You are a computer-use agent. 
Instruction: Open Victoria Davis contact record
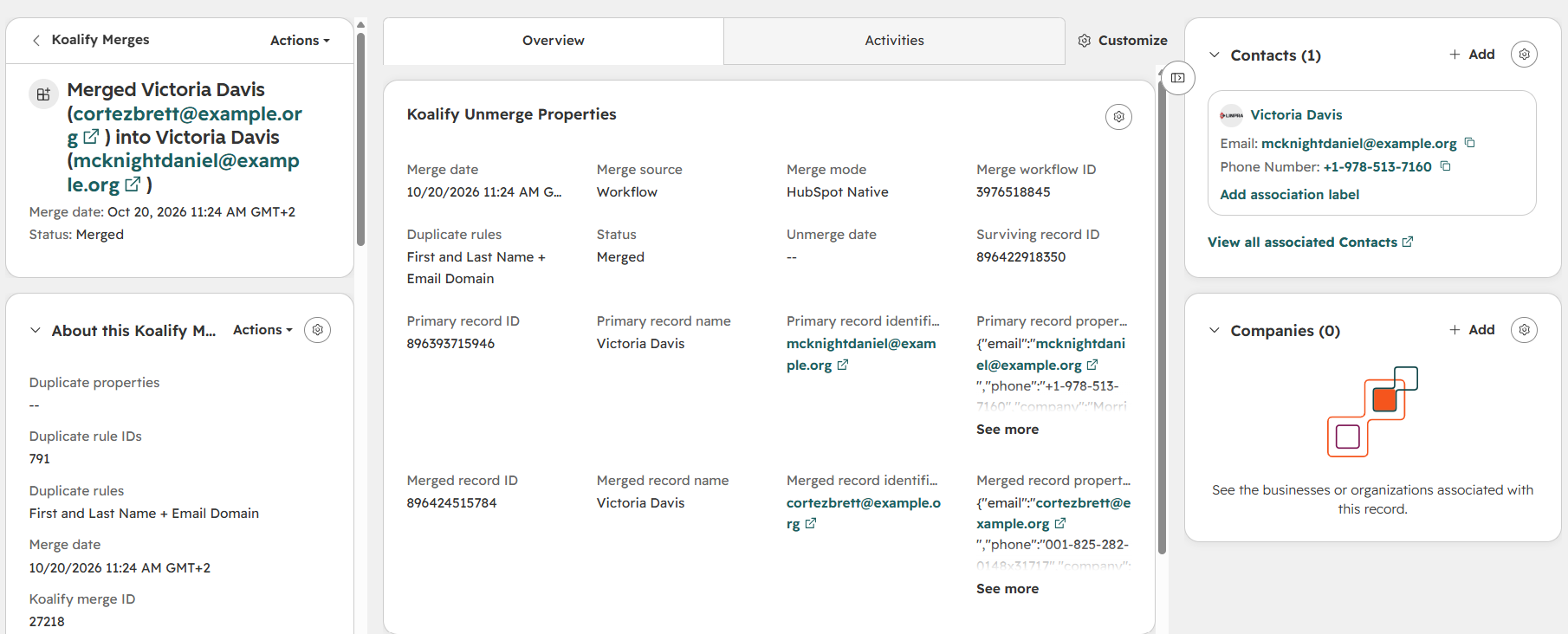point(1296,115)
